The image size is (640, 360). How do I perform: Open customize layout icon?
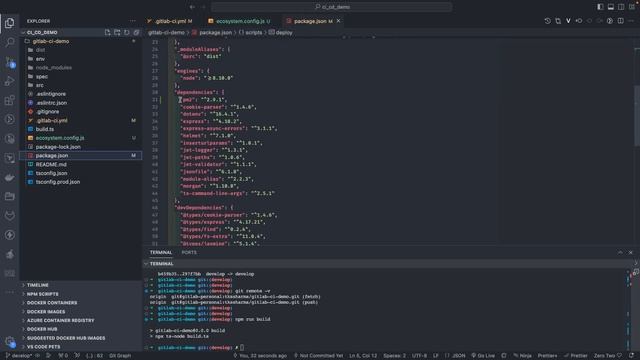coord(631,7)
